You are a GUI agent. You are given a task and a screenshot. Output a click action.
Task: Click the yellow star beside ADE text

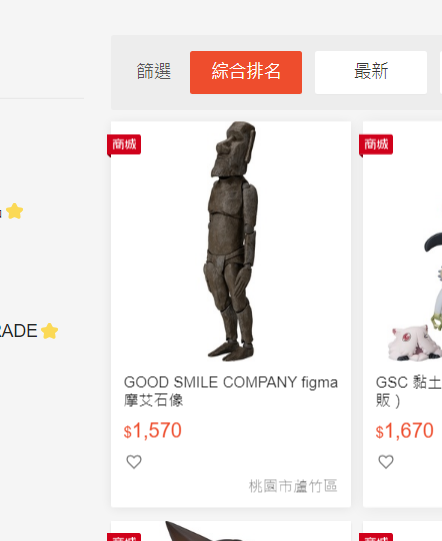pos(50,331)
